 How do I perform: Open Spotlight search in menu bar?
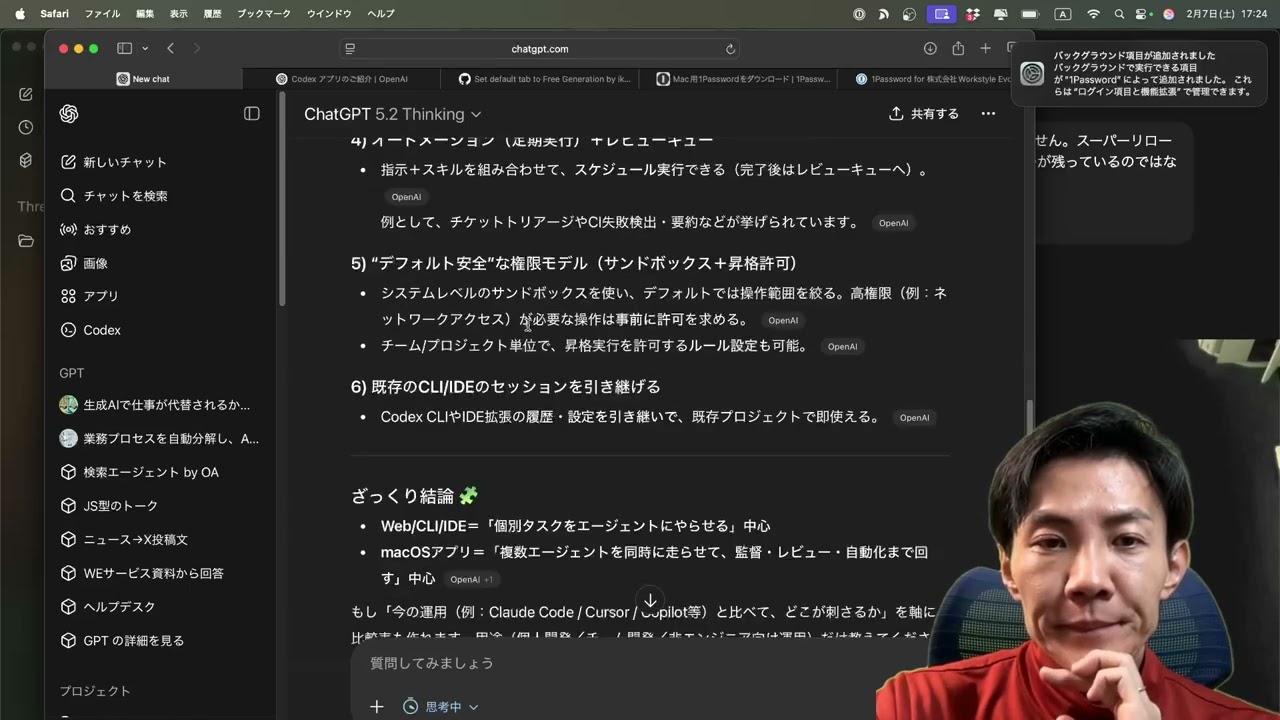[x=1119, y=14]
